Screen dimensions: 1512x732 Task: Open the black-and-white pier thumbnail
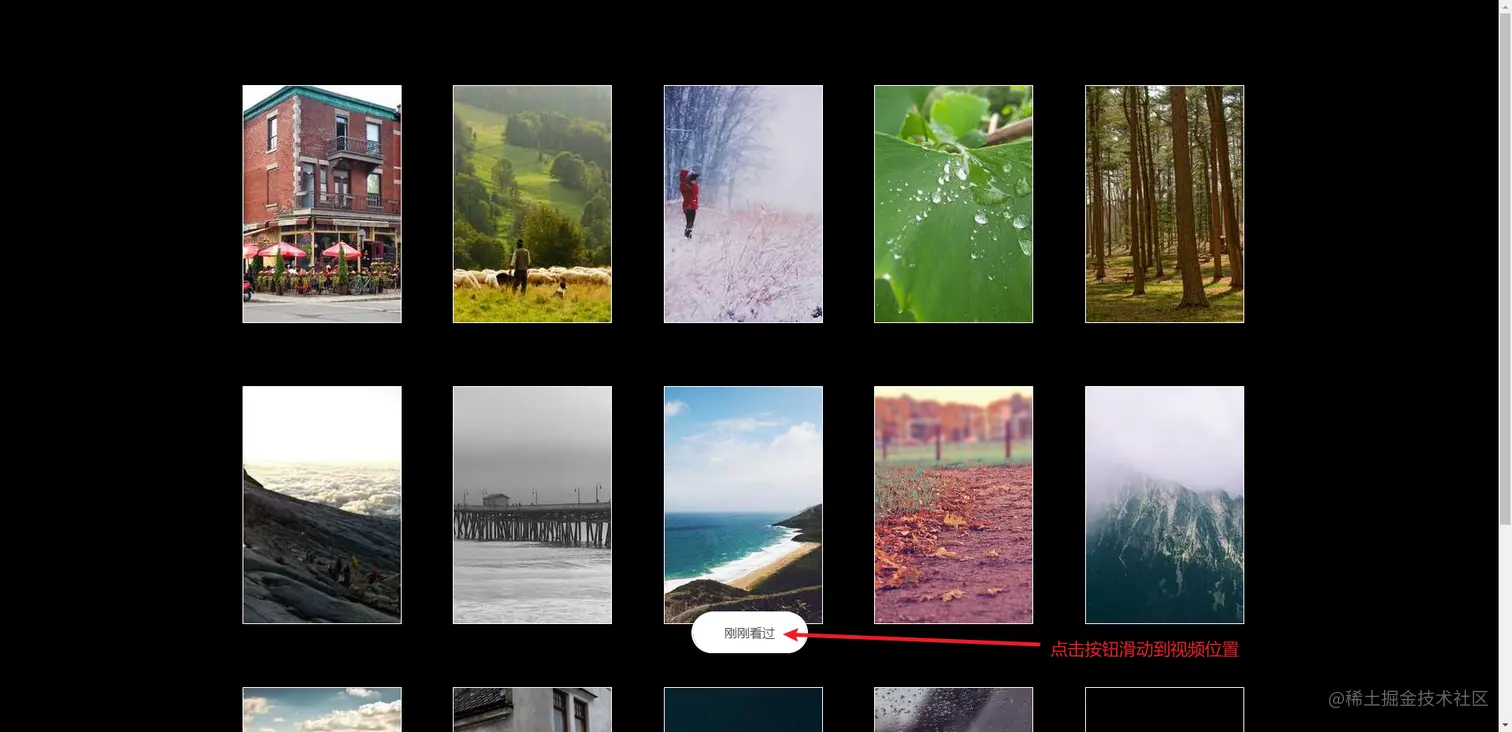pyautogui.click(x=532, y=505)
